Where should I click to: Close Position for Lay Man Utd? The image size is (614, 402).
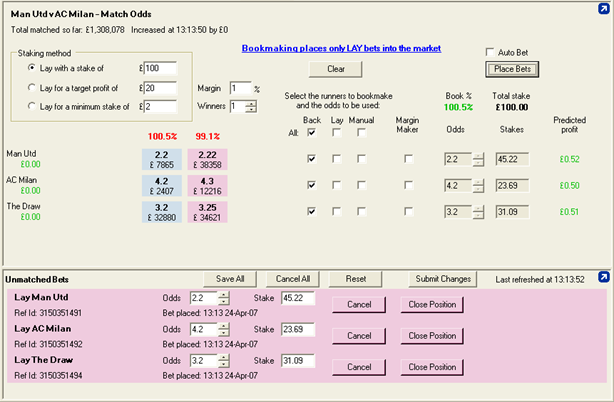pyautogui.click(x=432, y=305)
